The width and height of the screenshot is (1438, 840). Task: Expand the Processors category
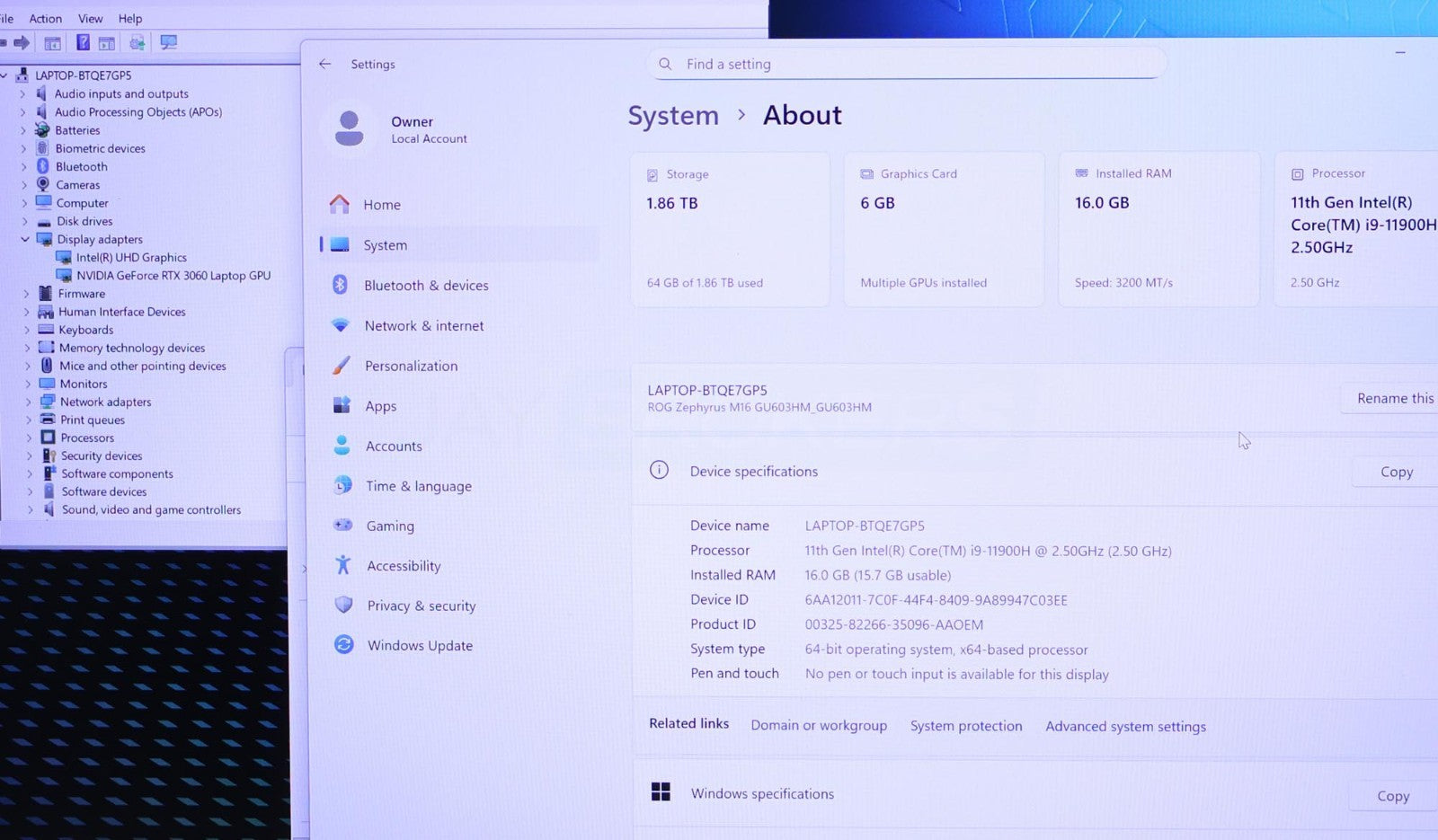coord(29,438)
